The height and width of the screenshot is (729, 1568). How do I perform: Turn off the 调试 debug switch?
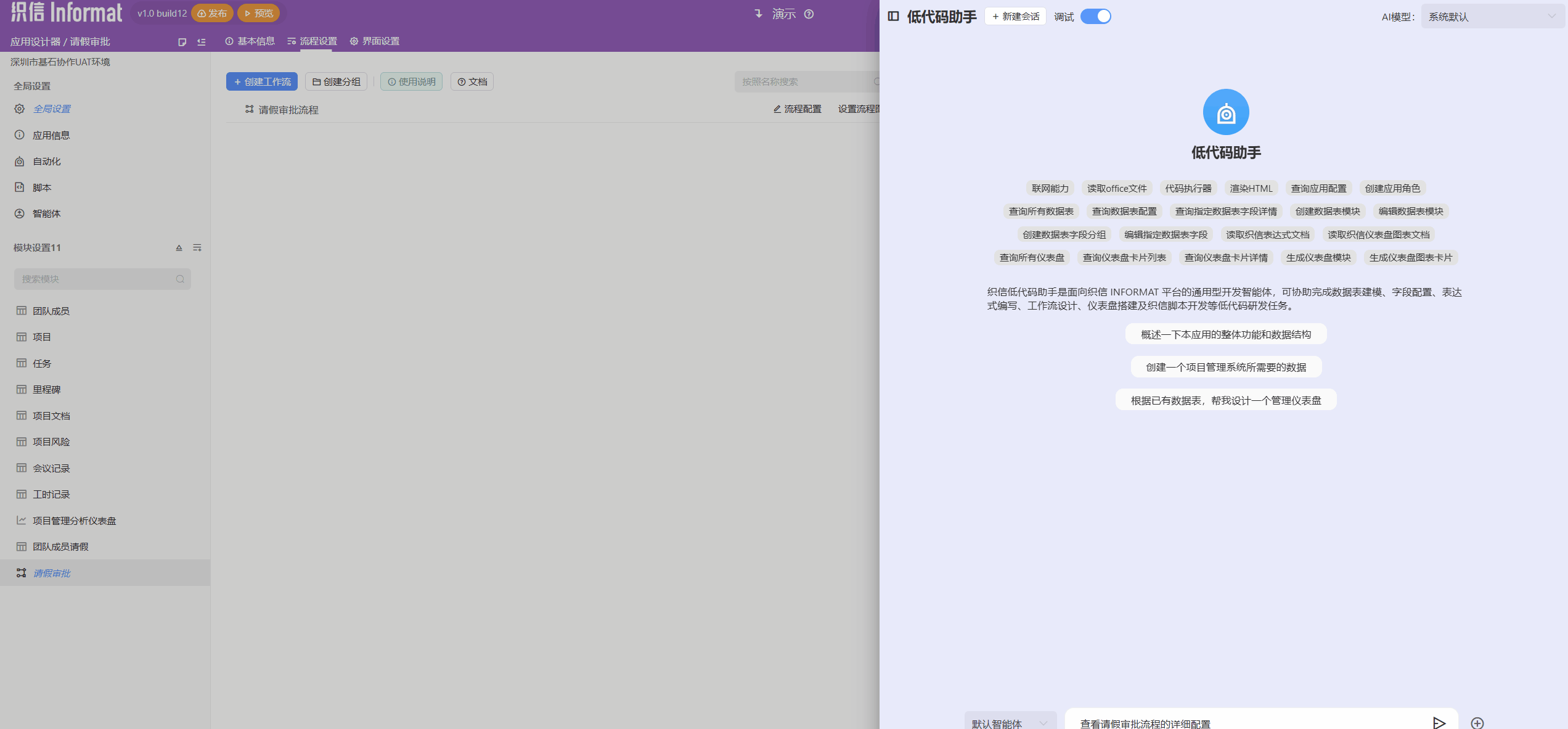pos(1096,17)
